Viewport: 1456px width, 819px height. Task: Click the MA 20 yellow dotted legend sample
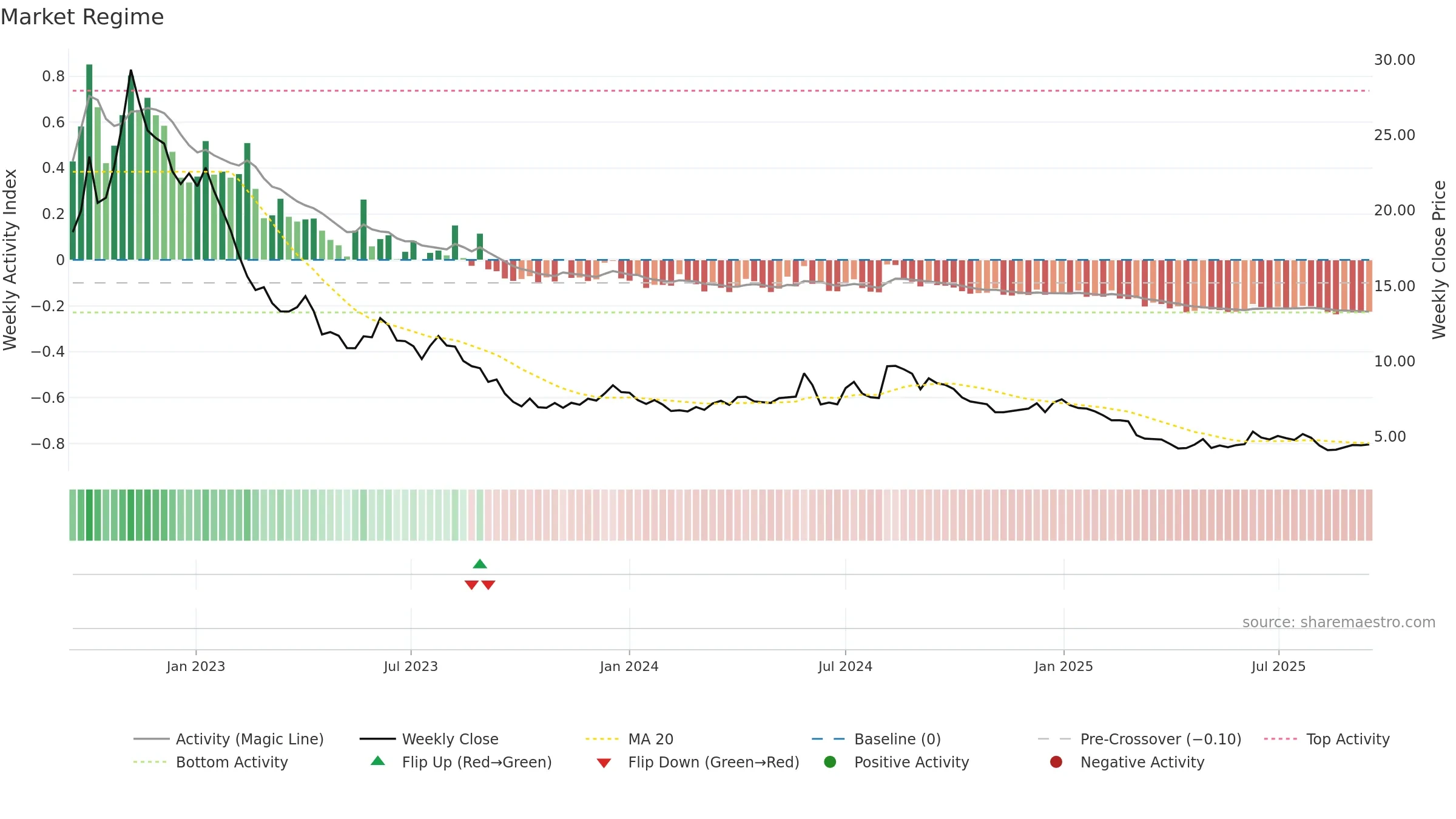pyautogui.click(x=603, y=739)
